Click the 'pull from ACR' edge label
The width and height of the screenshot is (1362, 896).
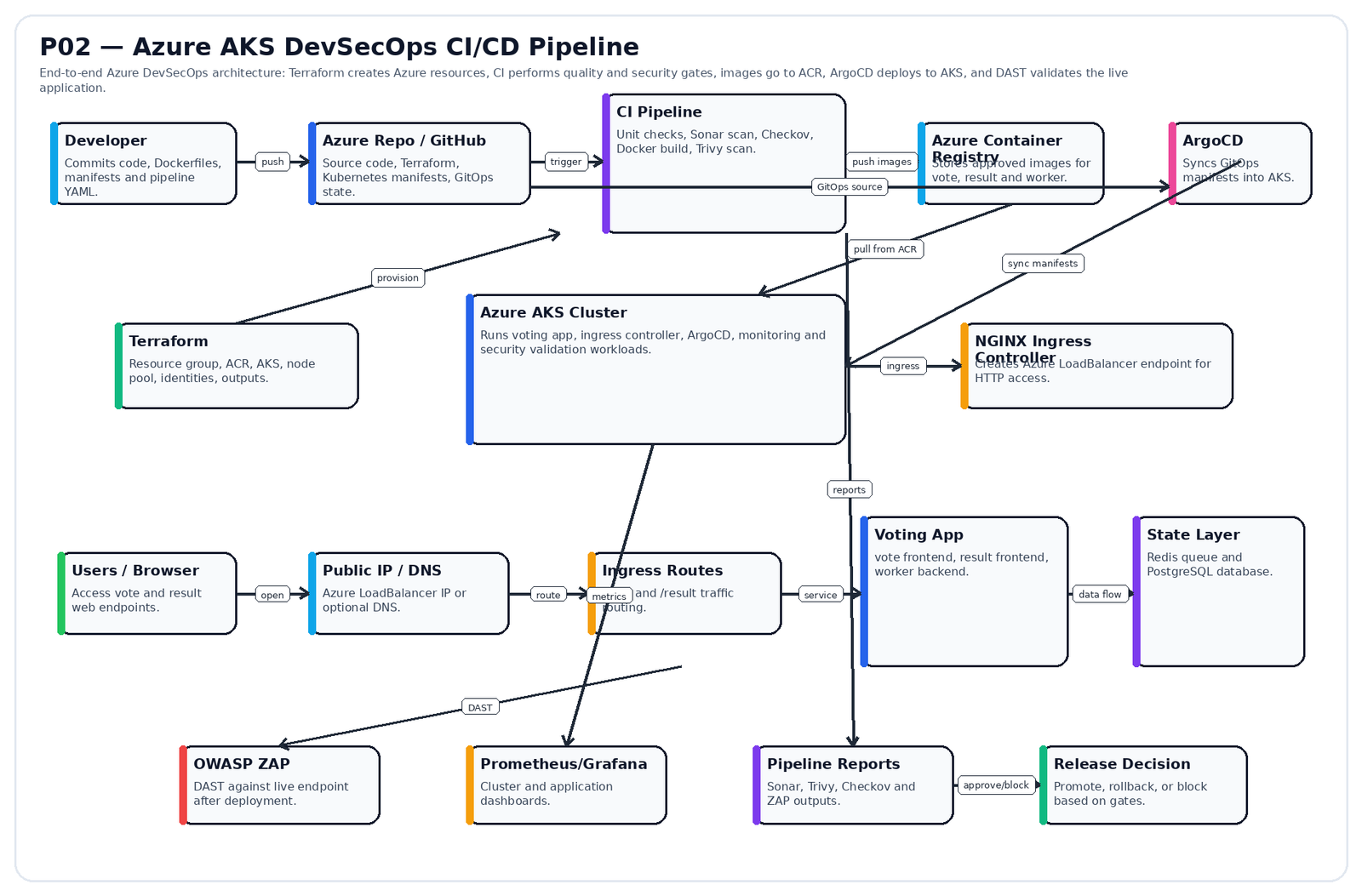(885, 249)
